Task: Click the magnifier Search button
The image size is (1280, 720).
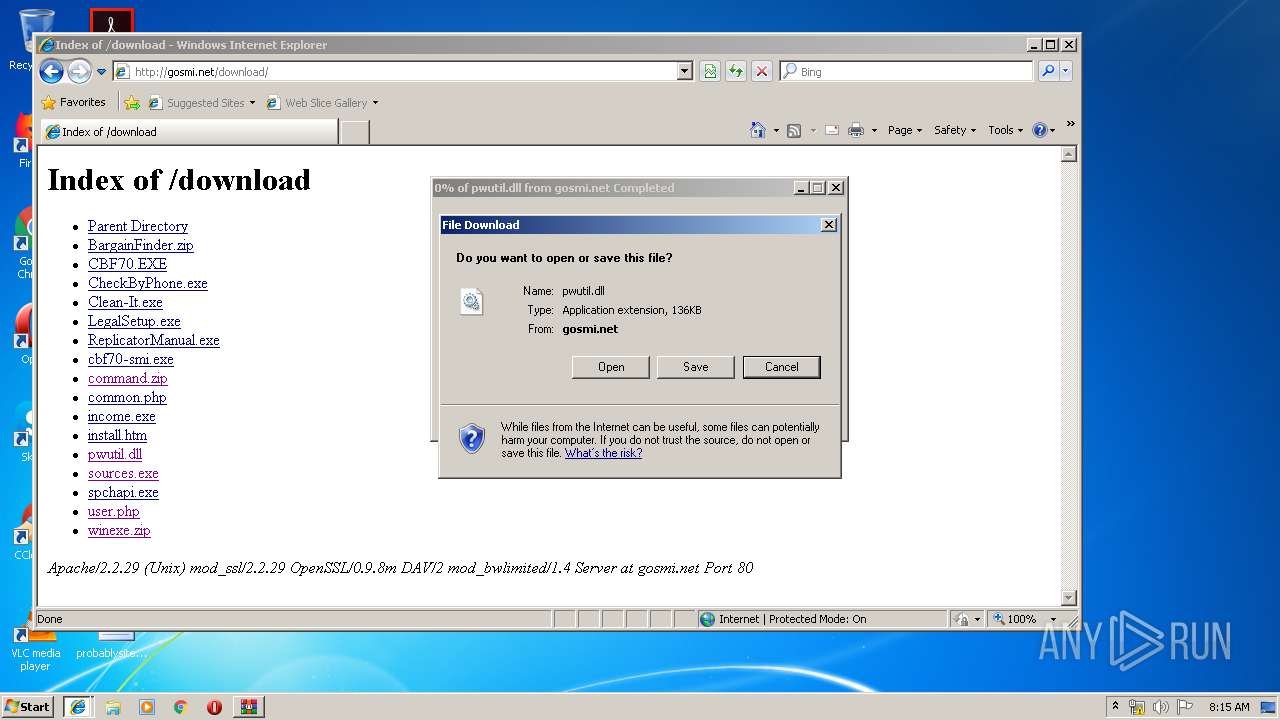Action: (1047, 71)
